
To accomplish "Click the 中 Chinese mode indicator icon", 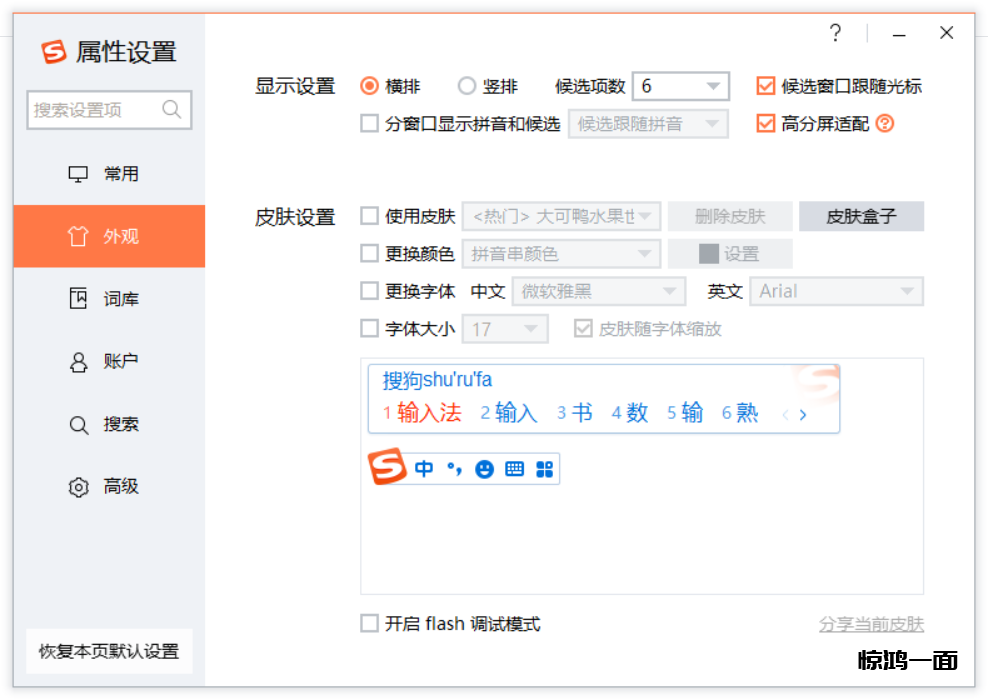I will (x=424, y=468).
